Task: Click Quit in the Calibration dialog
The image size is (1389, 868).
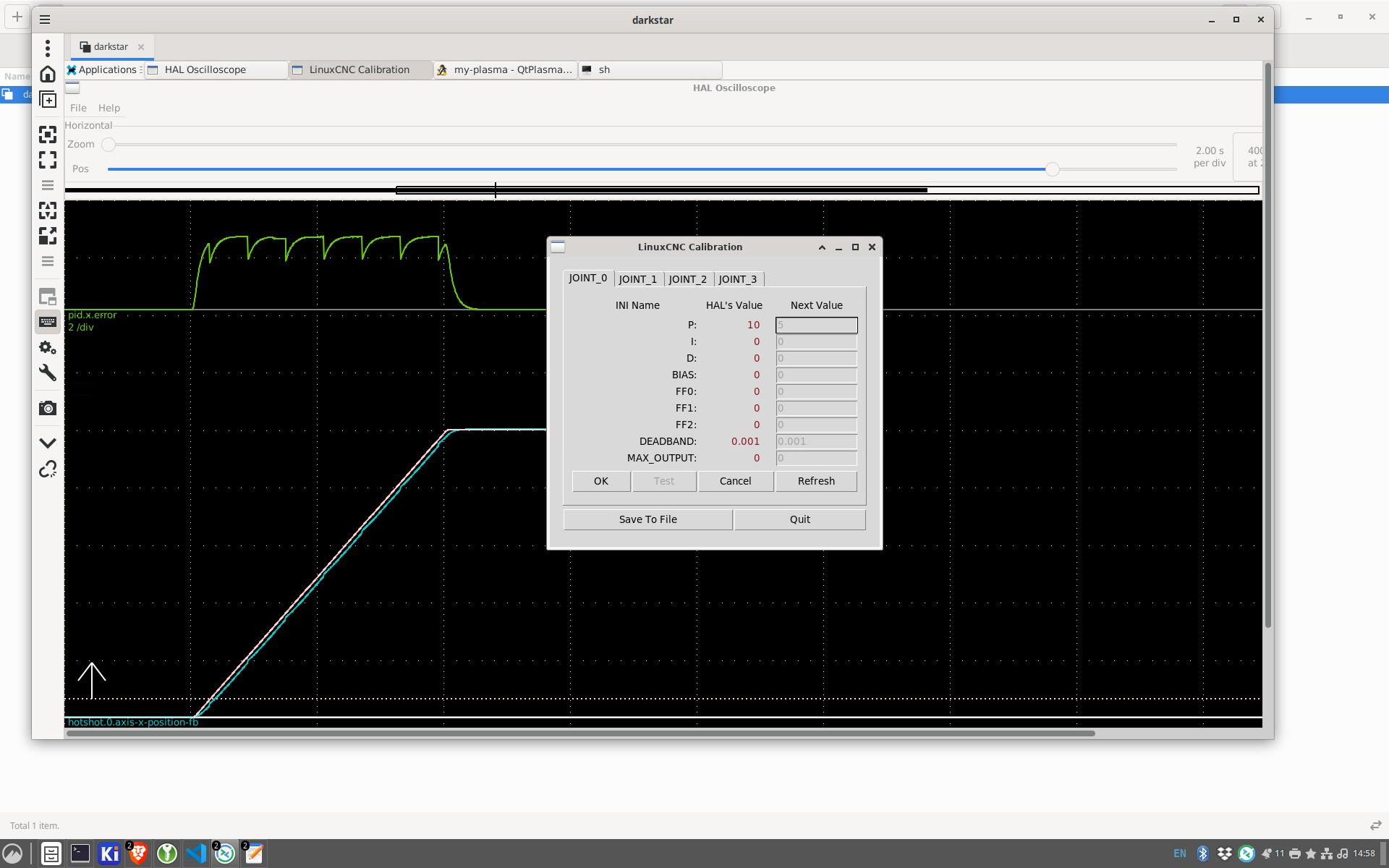Action: pos(800,520)
